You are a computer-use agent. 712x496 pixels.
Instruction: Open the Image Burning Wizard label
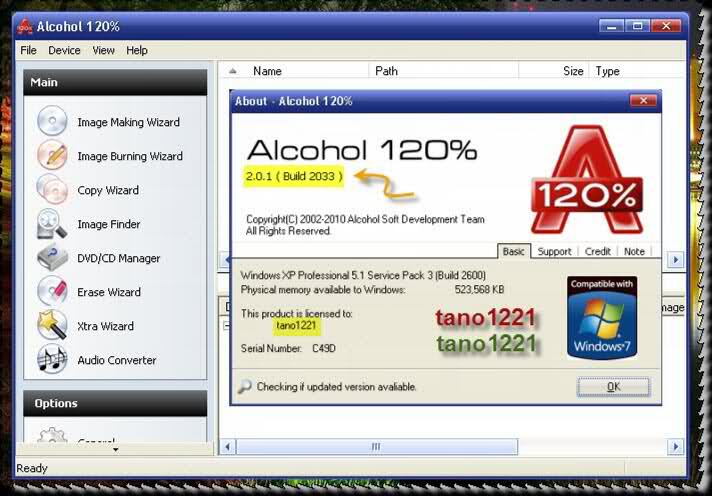tap(130, 156)
